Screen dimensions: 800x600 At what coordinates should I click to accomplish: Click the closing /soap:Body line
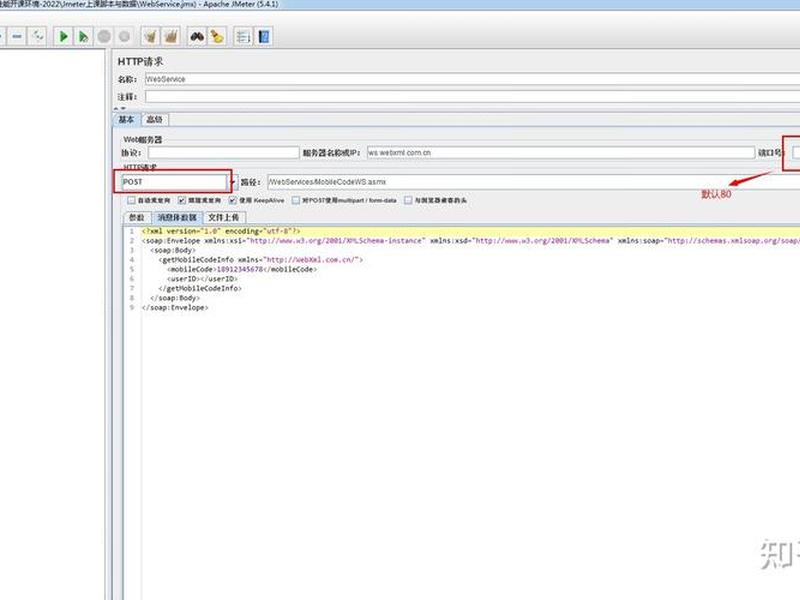tap(175, 298)
